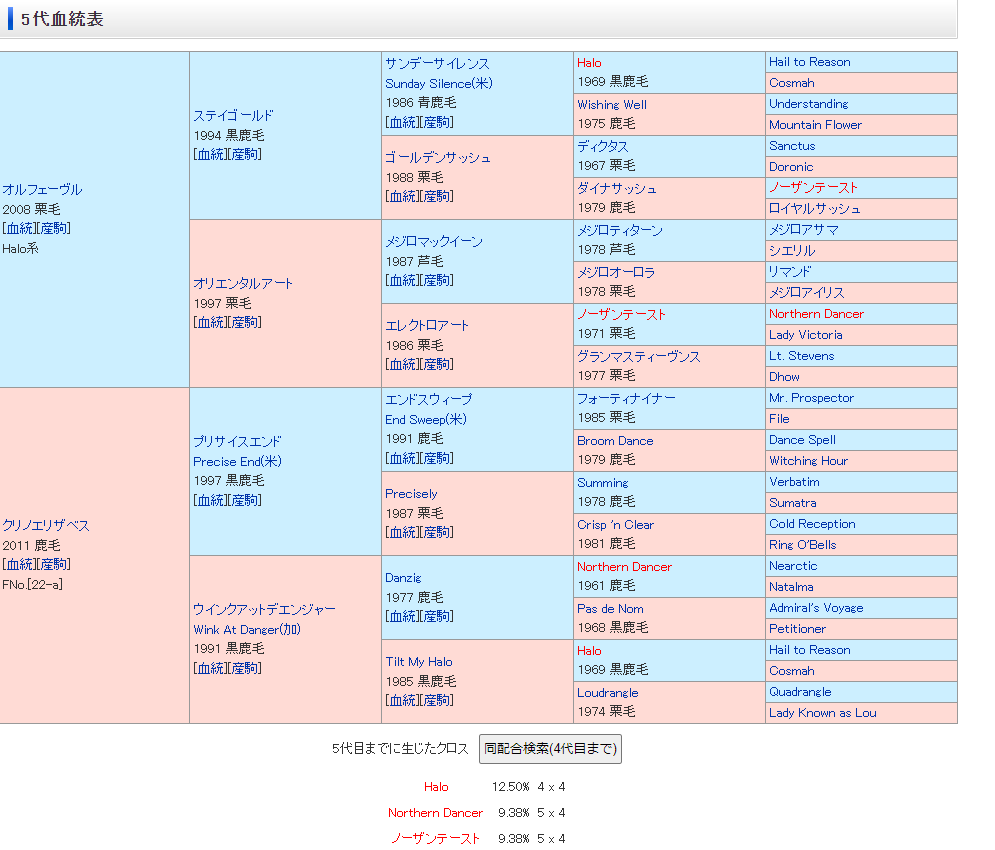Open メジロマックイーン horse page
The width and height of the screenshot is (995, 850).
tap(434, 242)
